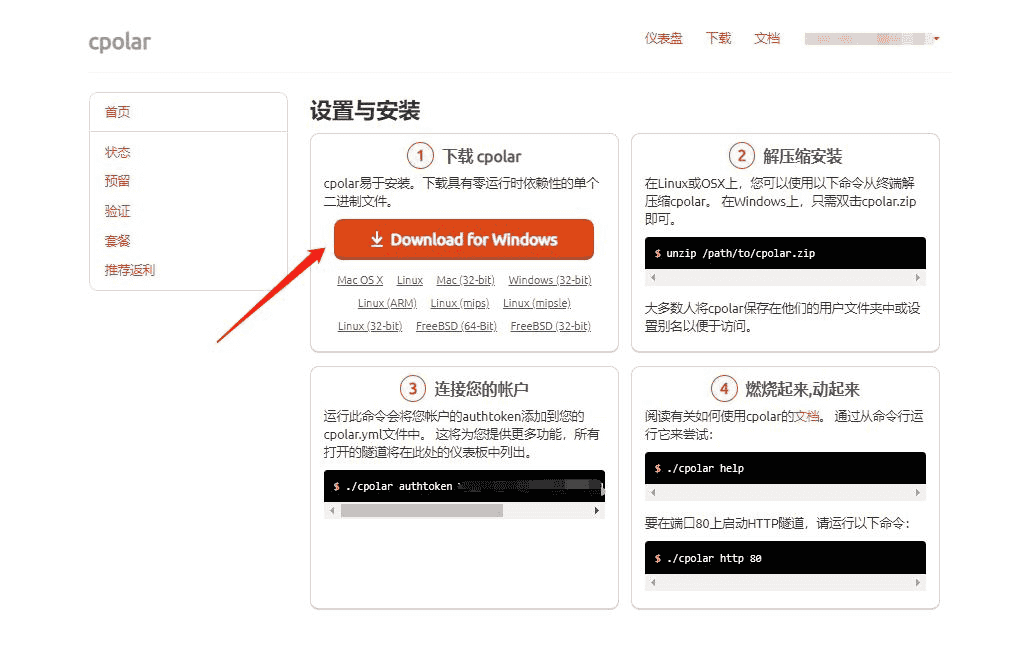Click the red numbered circle 2 badge
Viewport: 1032px width, 660px height.
click(741, 156)
